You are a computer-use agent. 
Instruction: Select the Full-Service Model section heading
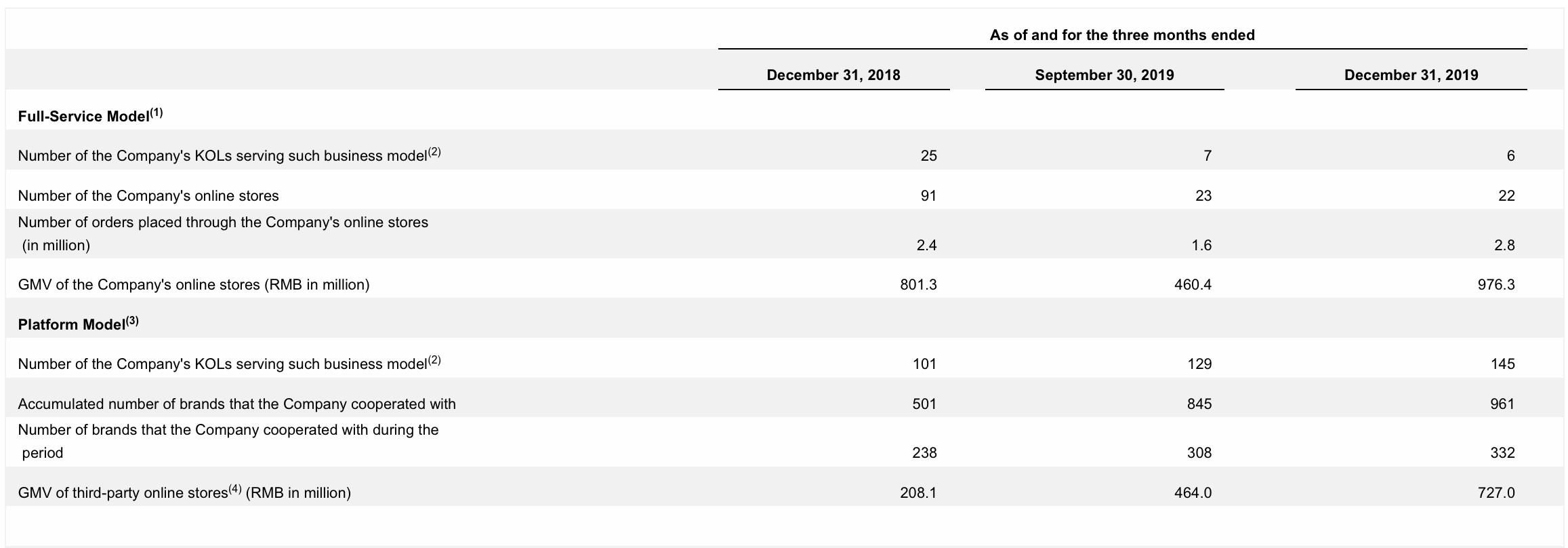point(90,115)
